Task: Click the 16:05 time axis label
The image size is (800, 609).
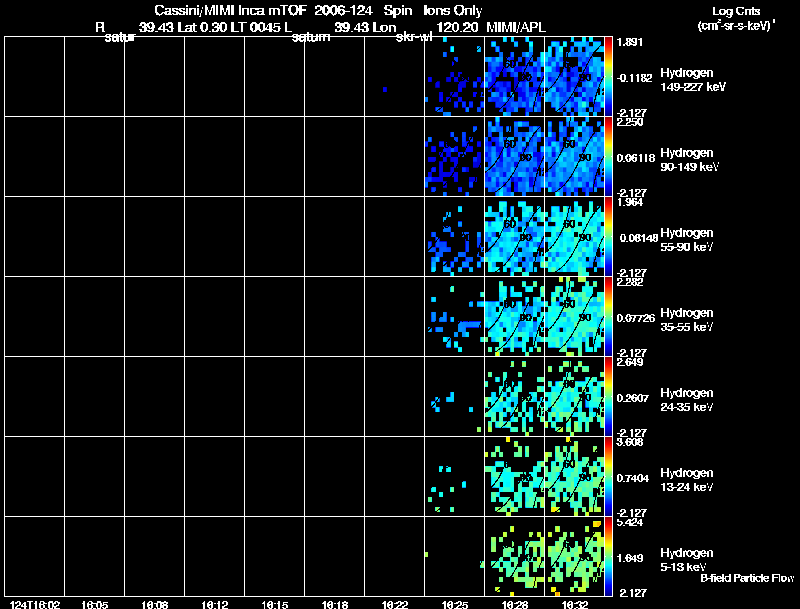Action: click(x=94, y=604)
